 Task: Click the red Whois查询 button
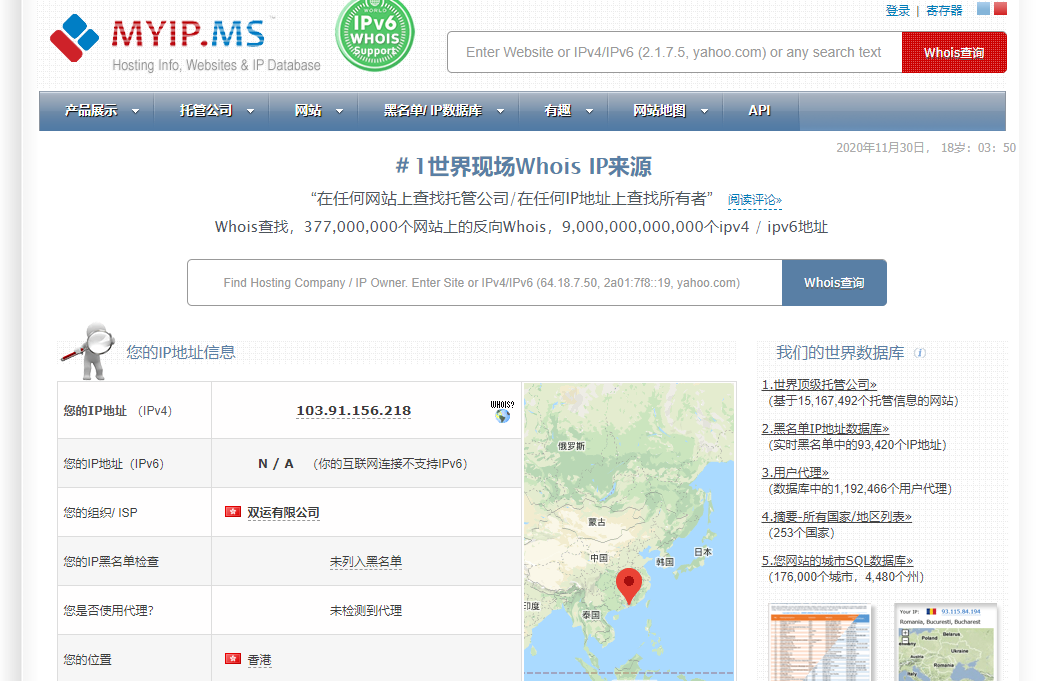point(954,52)
